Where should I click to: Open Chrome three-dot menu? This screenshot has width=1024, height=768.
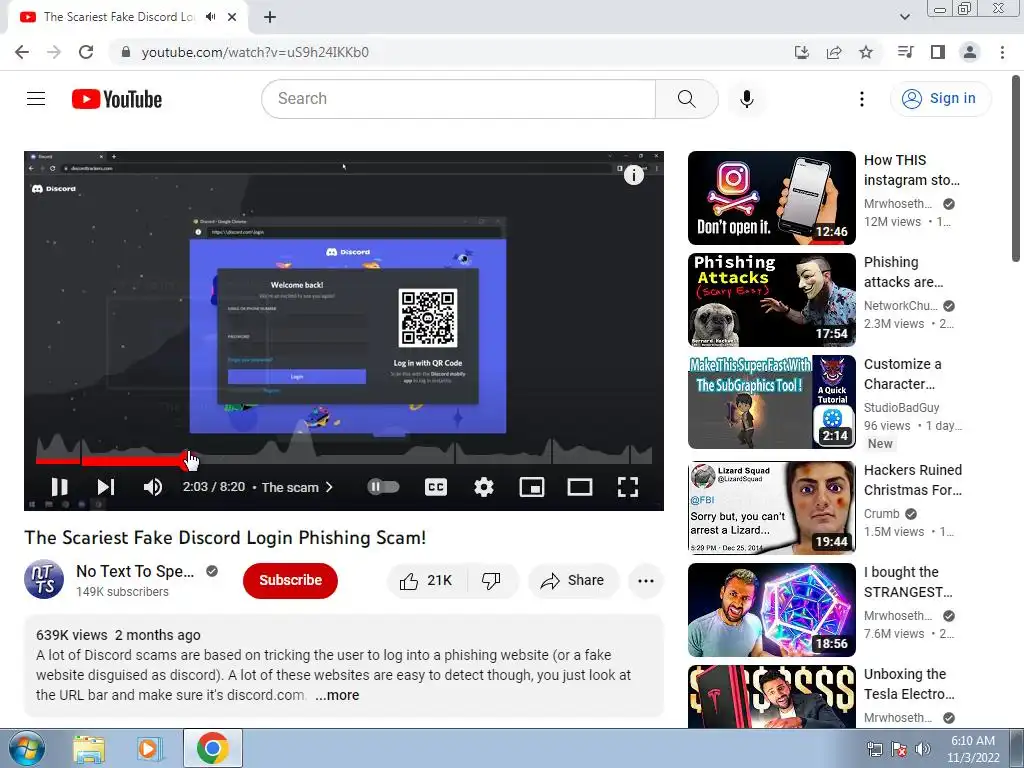pos(1002,52)
